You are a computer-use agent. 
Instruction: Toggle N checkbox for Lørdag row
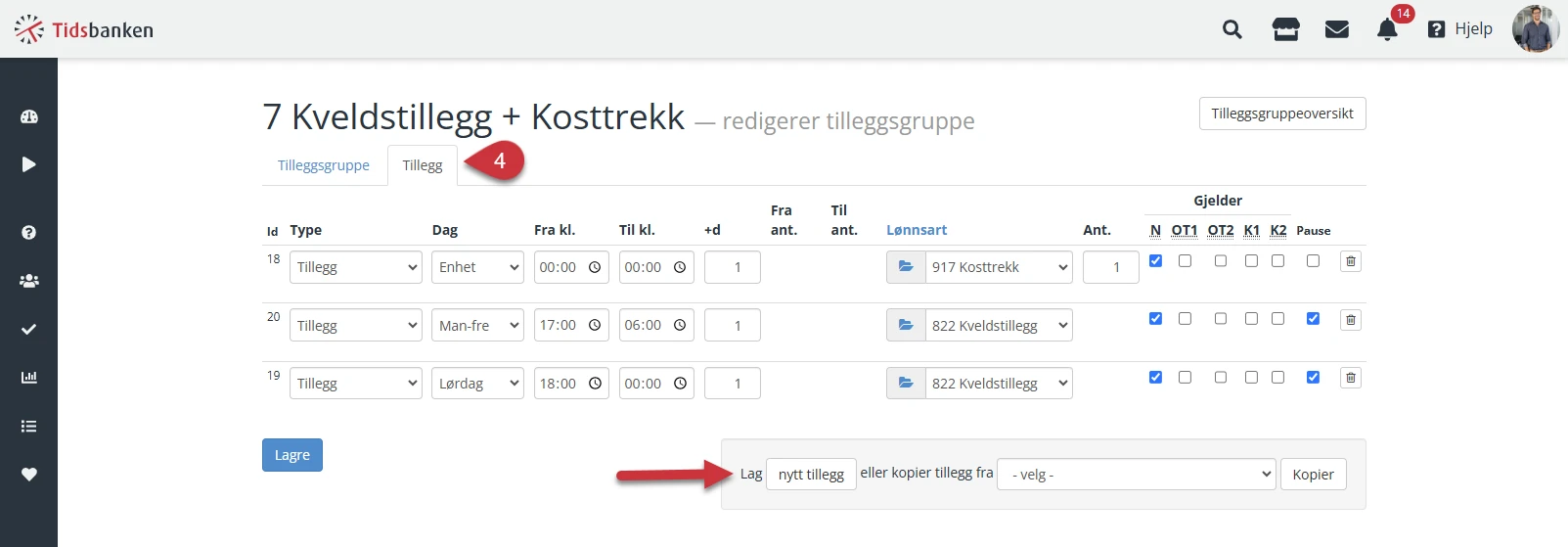pos(1155,378)
